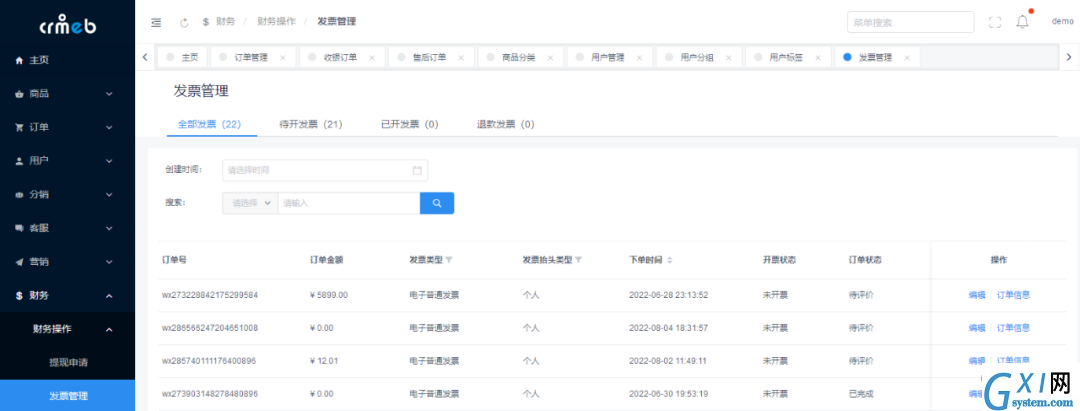The height and width of the screenshot is (411, 1080).
Task: Focus the 菜单搜索 input box
Action: (911, 22)
